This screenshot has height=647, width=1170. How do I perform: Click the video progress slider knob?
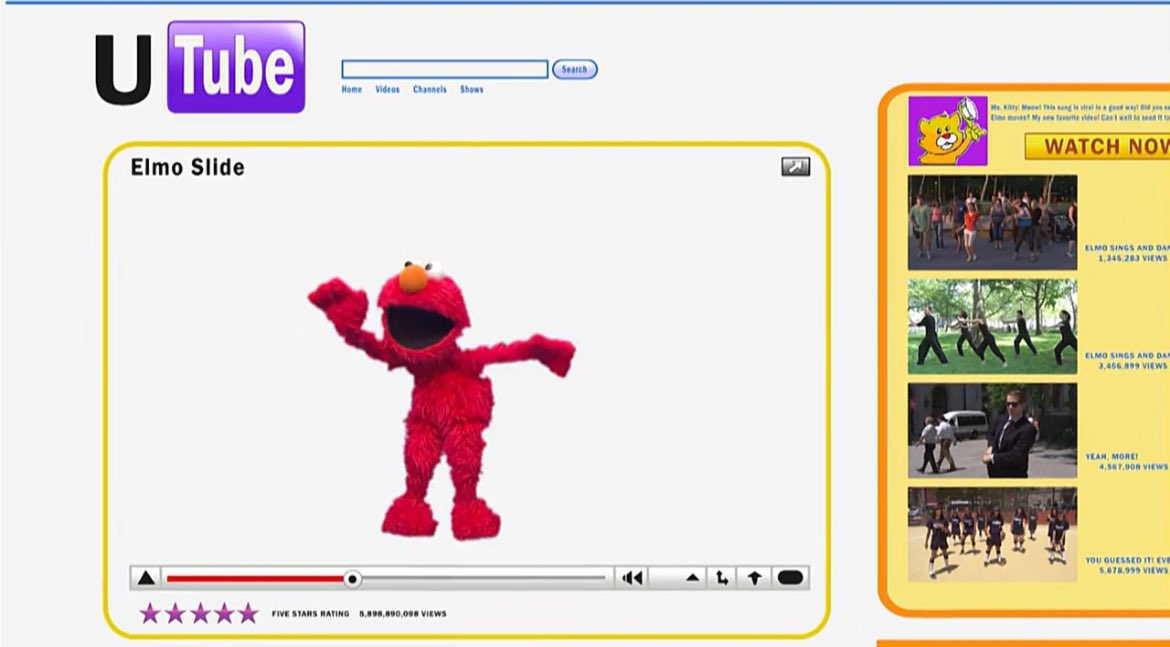(x=352, y=578)
